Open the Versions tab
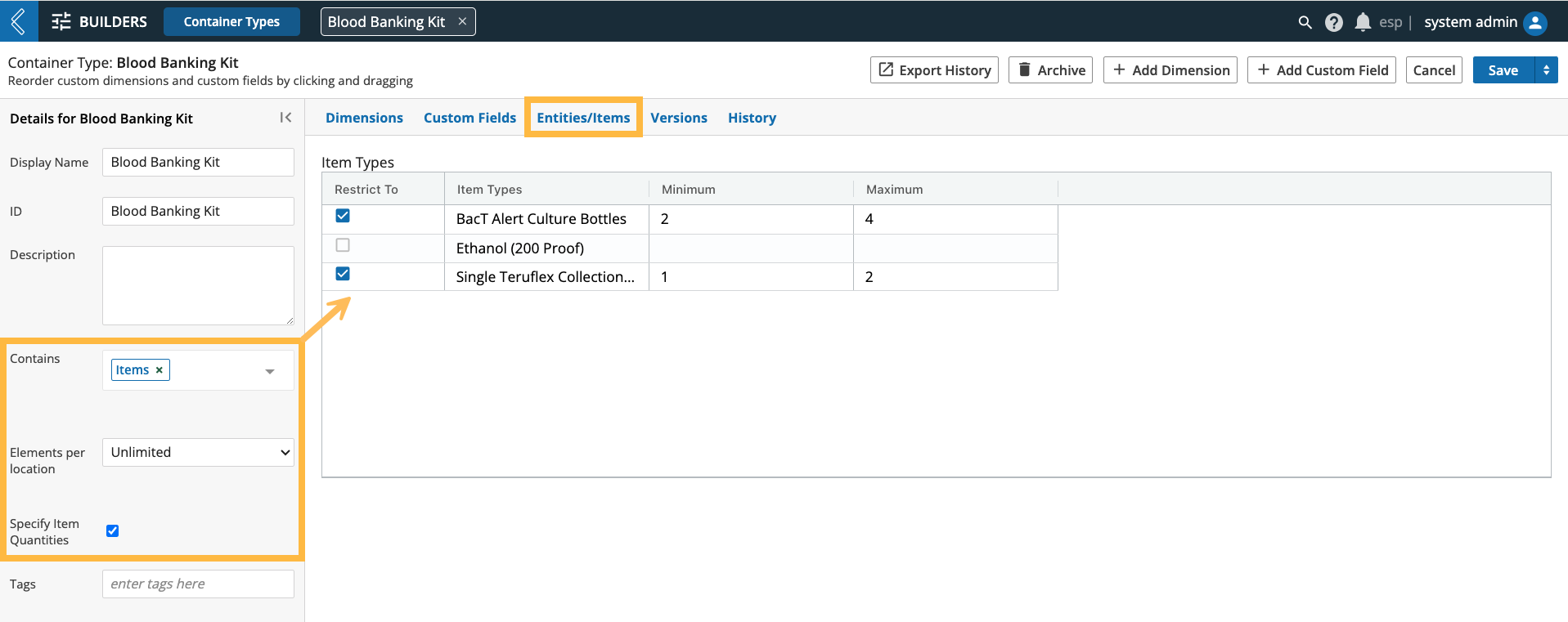The height and width of the screenshot is (622, 1568). point(679,118)
